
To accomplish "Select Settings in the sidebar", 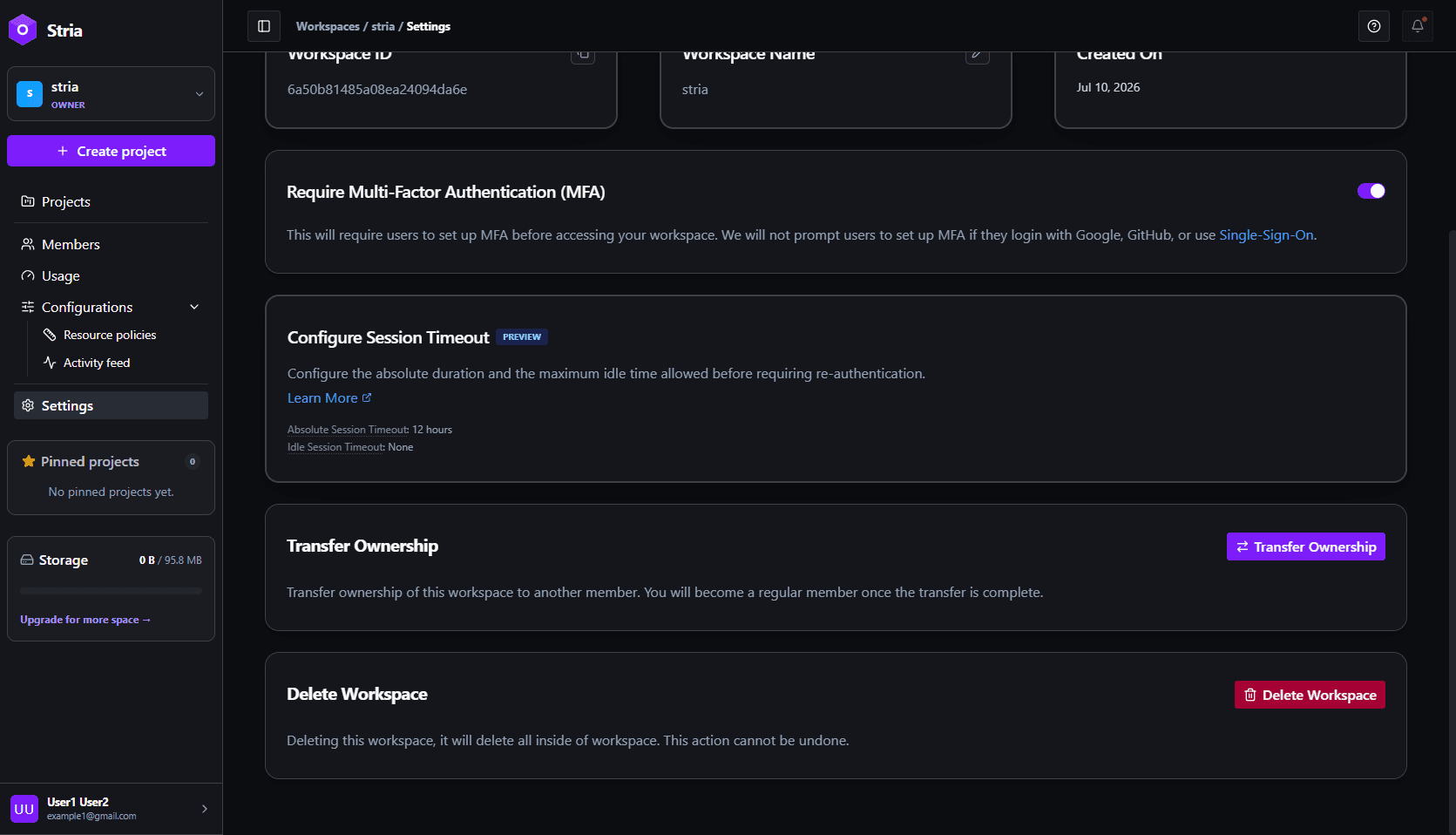I will pyautogui.click(x=111, y=405).
